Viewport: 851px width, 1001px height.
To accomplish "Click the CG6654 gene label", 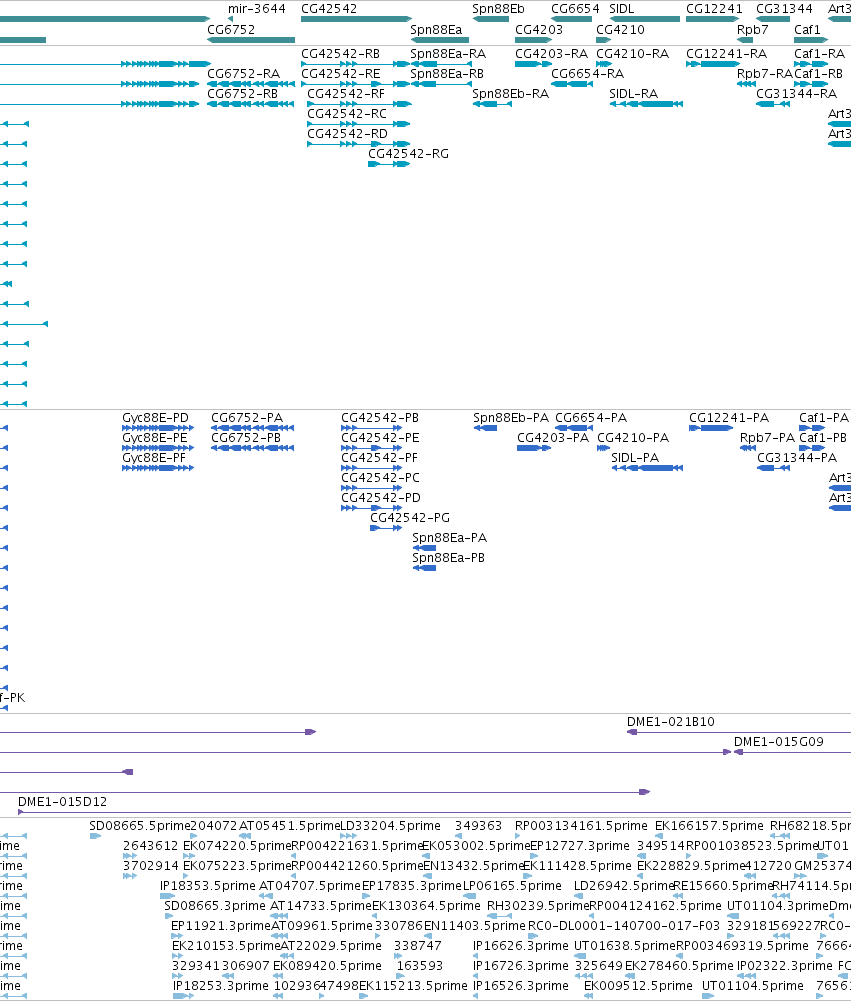I will click(575, 9).
